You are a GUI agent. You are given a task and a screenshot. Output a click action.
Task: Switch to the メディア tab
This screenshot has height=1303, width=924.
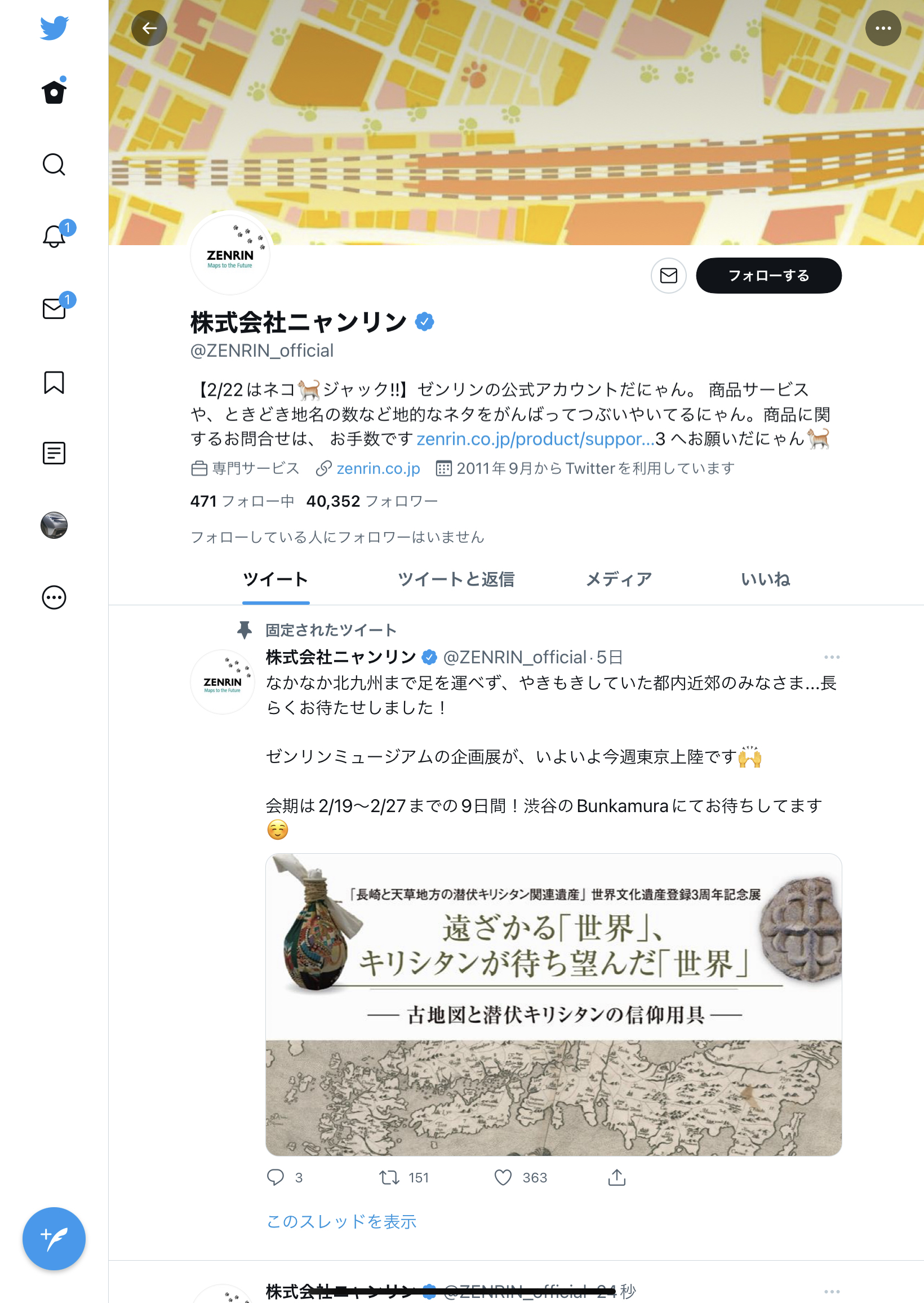click(x=619, y=579)
